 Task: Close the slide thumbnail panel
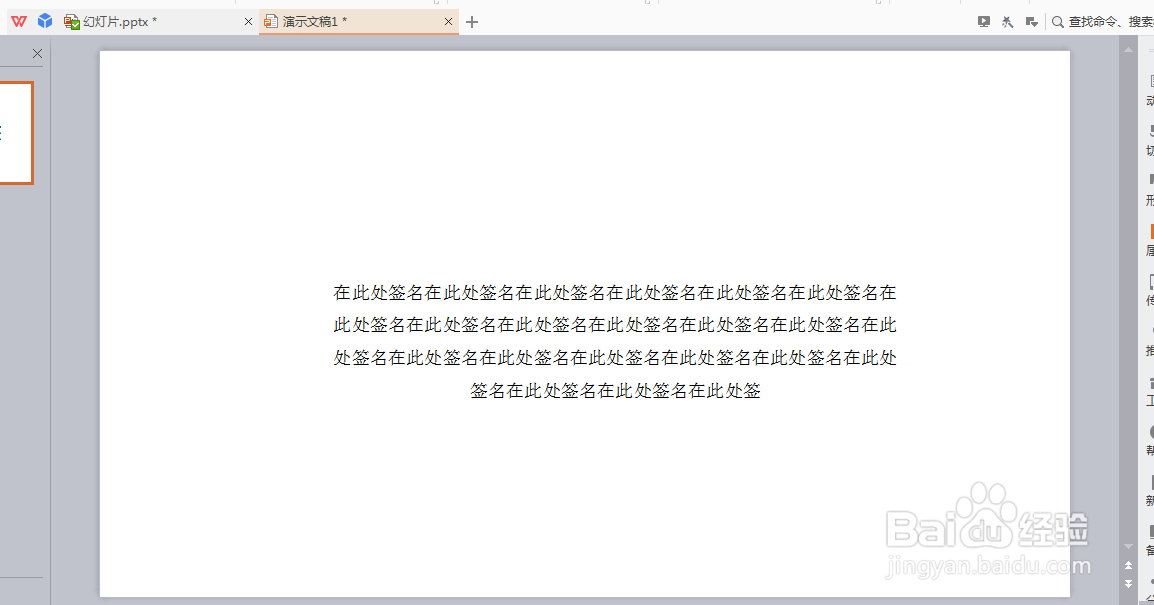pos(38,54)
